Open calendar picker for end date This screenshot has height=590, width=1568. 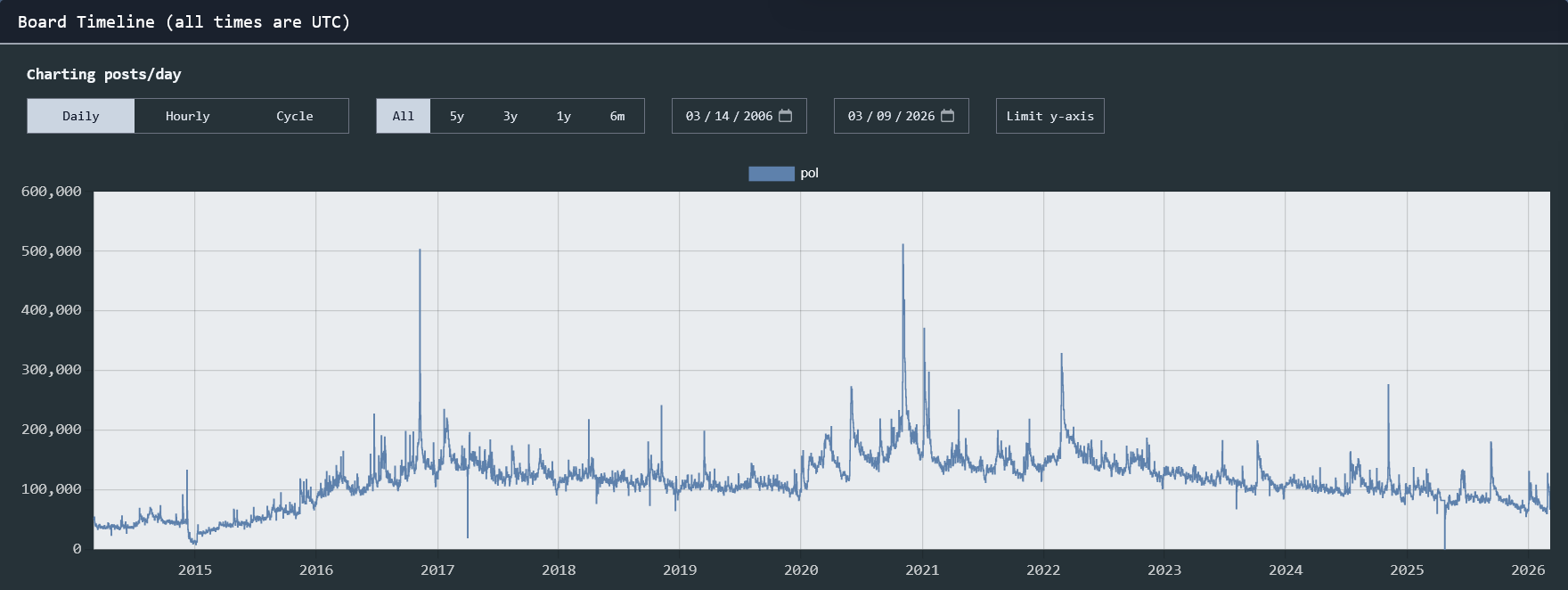click(x=947, y=116)
